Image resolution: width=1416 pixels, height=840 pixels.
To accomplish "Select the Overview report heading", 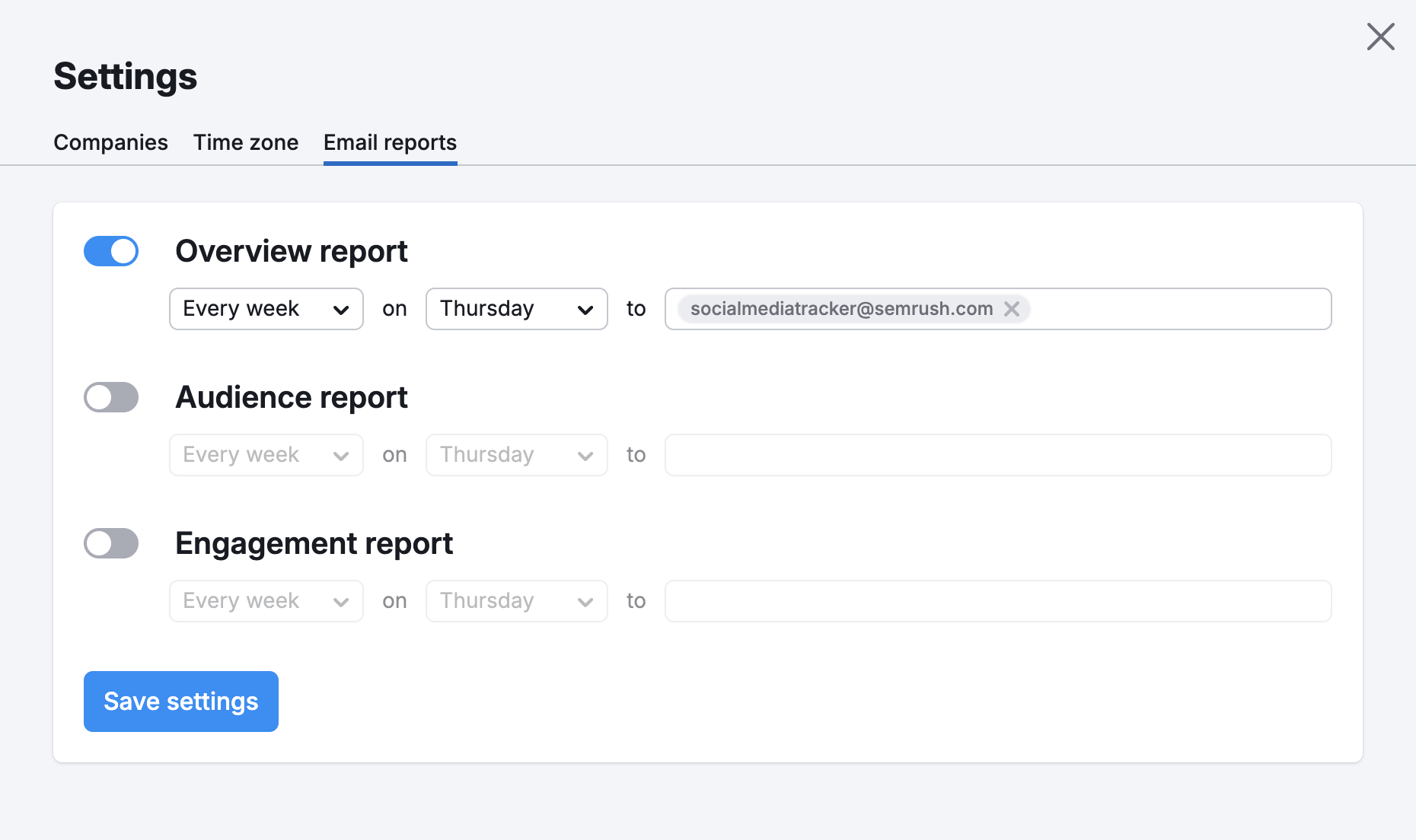I will (x=292, y=250).
